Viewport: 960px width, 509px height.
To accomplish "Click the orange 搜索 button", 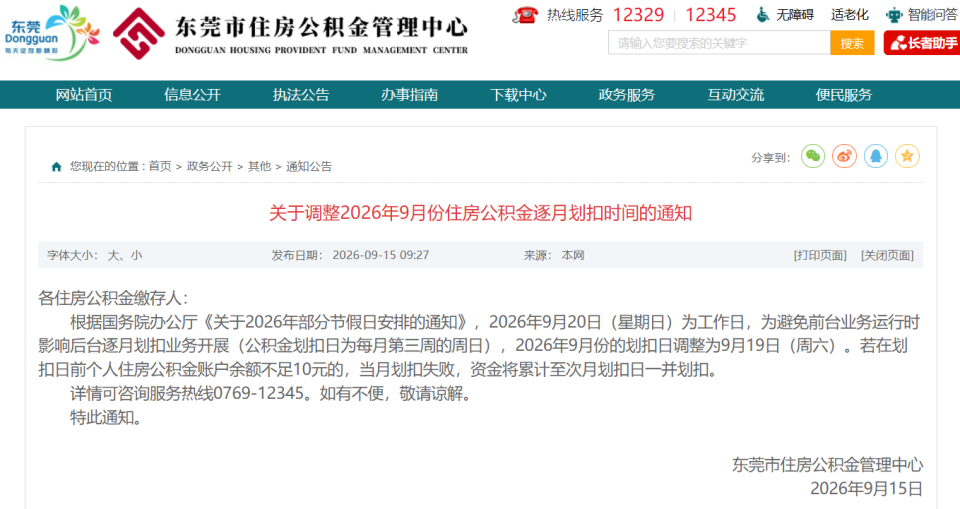I will (x=852, y=43).
